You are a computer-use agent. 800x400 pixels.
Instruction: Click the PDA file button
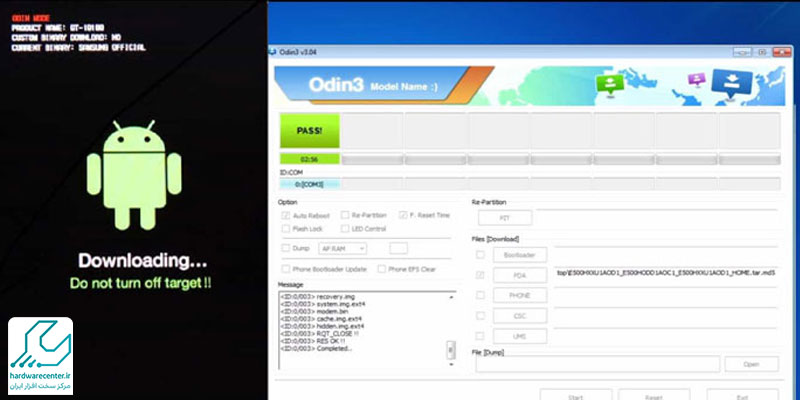tap(520, 275)
